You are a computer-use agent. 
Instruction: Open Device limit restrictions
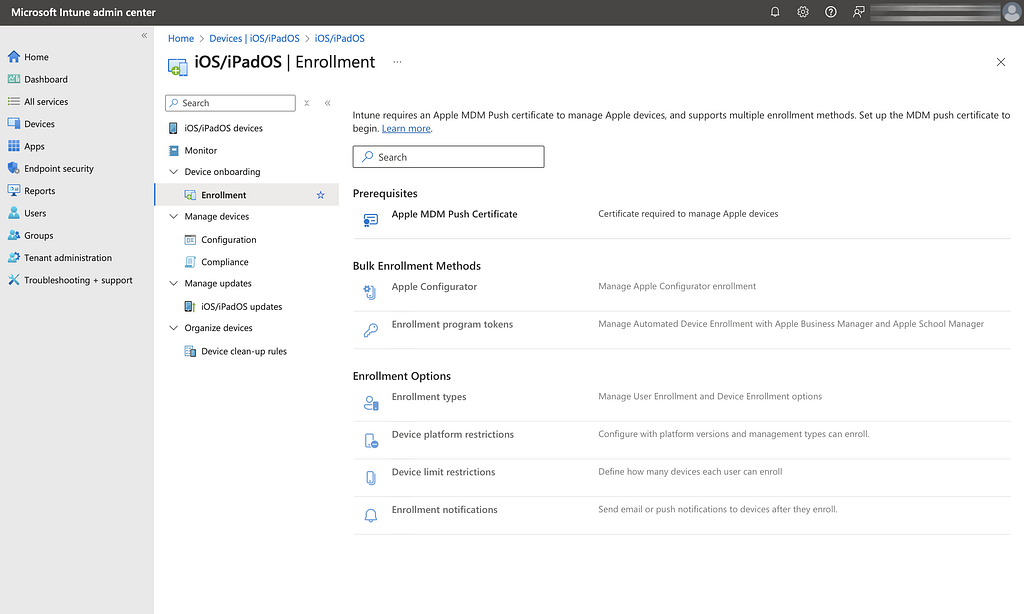coord(443,472)
